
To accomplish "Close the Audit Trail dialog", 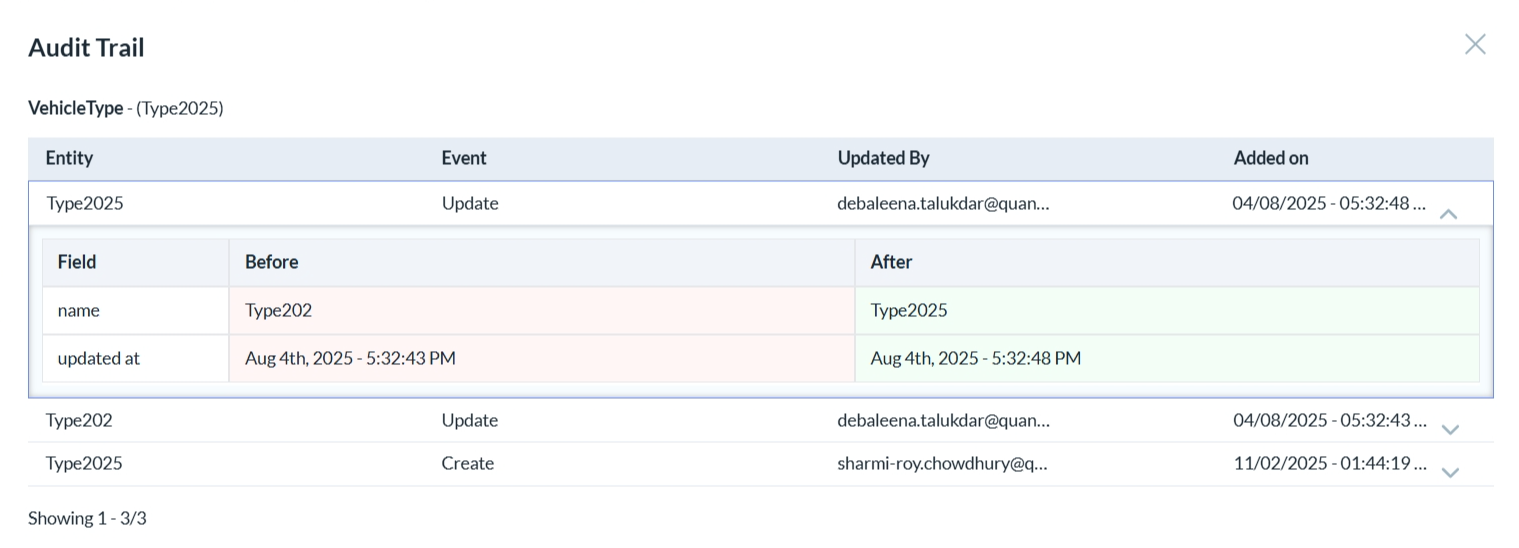I will pyautogui.click(x=1474, y=44).
